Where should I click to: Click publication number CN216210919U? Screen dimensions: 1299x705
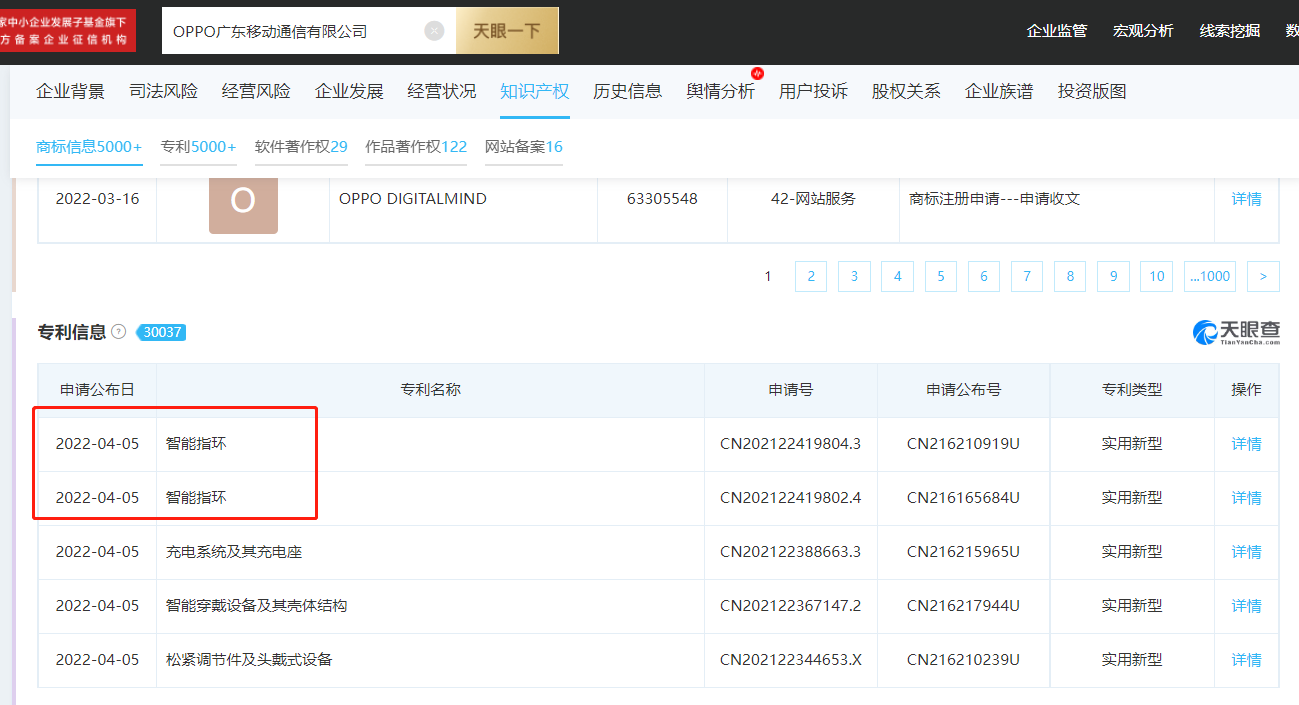[963, 444]
